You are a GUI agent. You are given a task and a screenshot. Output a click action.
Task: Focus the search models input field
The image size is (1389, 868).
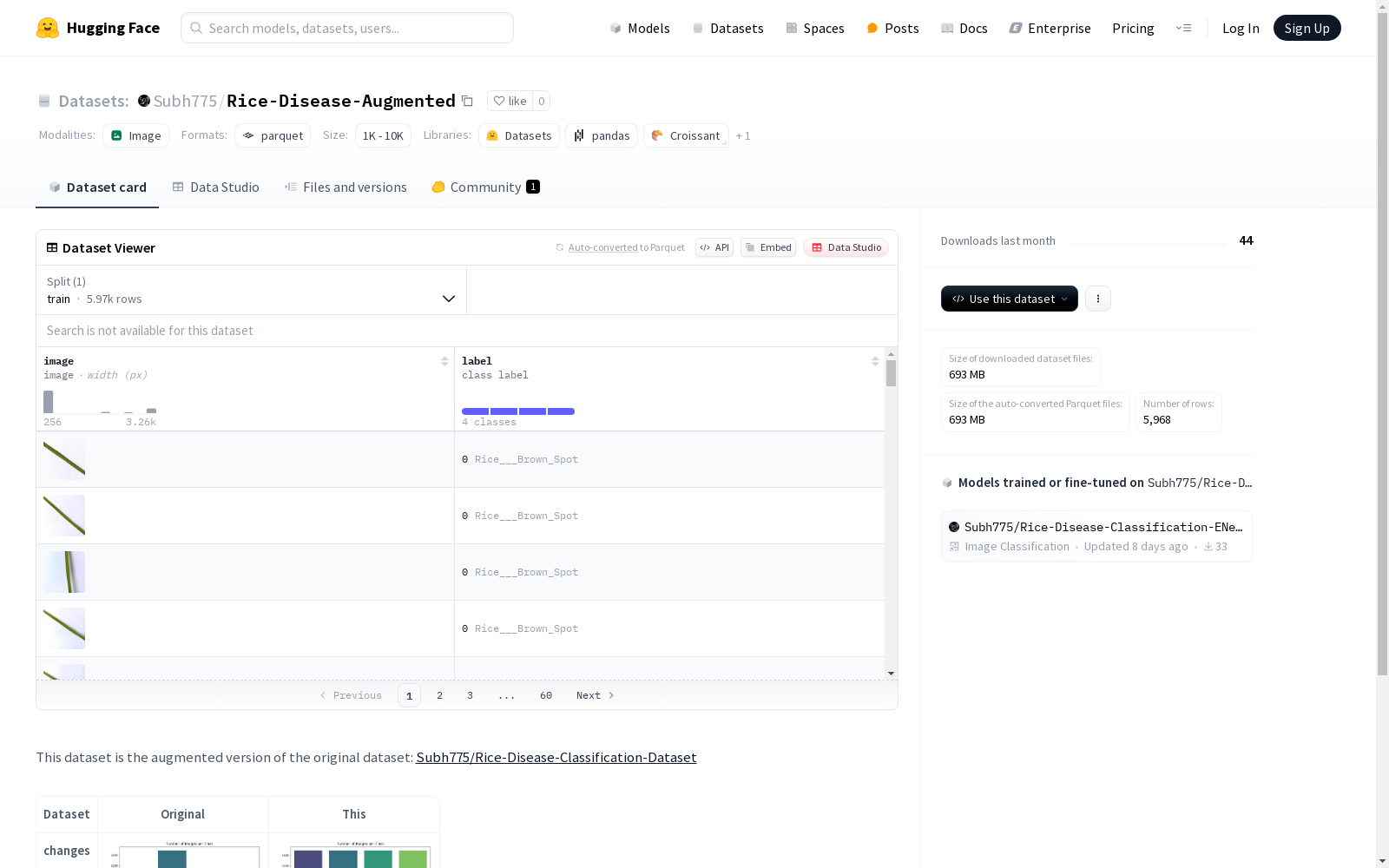(x=347, y=28)
